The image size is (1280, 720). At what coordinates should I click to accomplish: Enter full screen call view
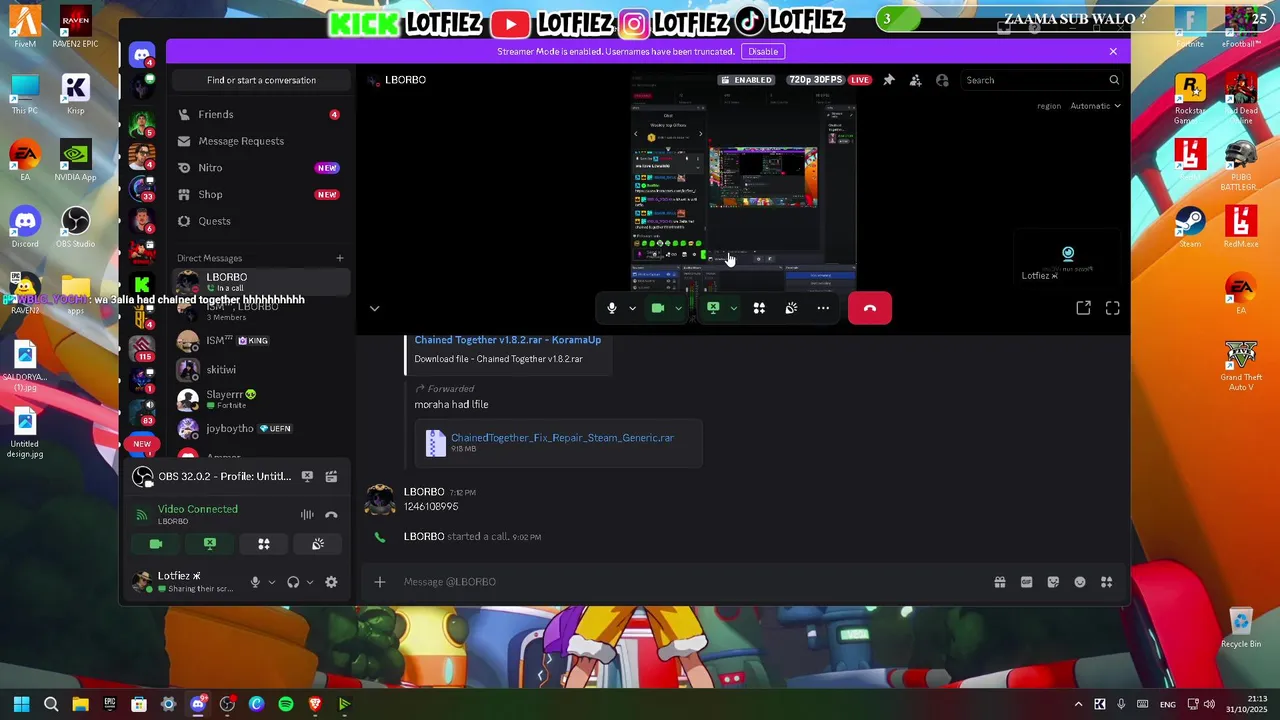coord(1113,308)
